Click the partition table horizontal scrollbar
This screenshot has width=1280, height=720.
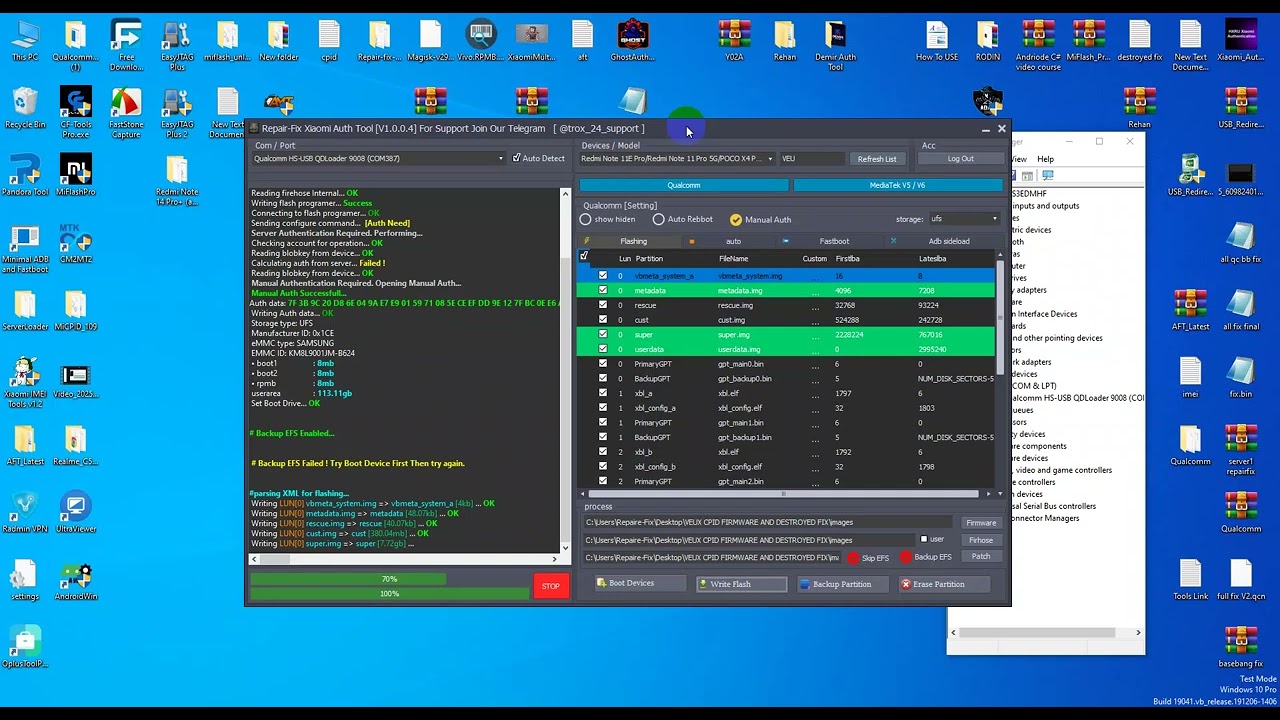tap(786, 493)
